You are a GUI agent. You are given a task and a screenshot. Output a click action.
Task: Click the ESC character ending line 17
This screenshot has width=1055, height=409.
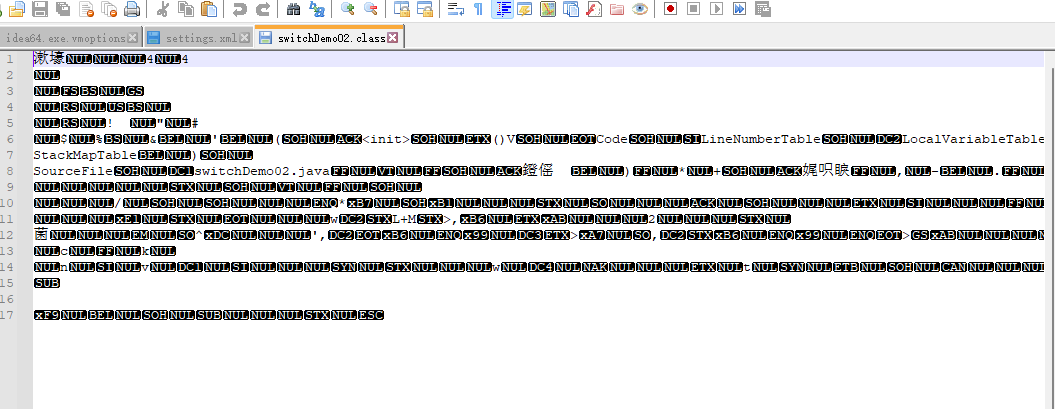(x=371, y=315)
